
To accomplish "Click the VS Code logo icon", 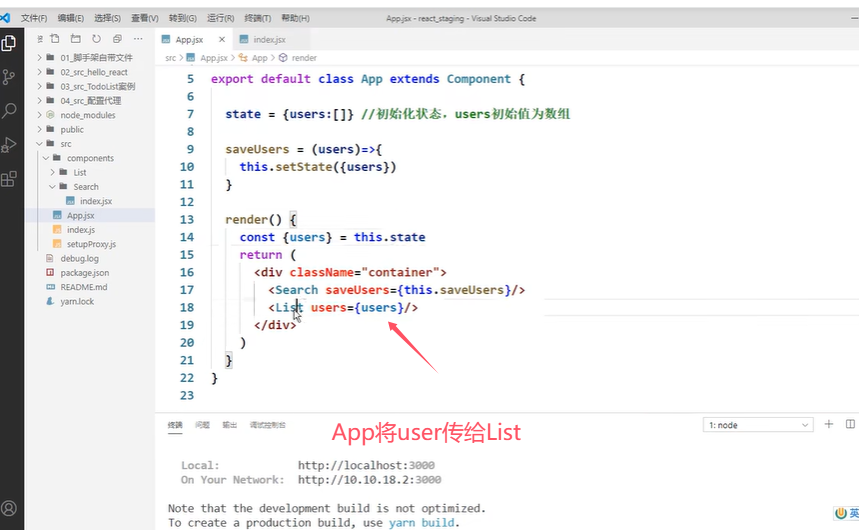I will (x=5, y=18).
